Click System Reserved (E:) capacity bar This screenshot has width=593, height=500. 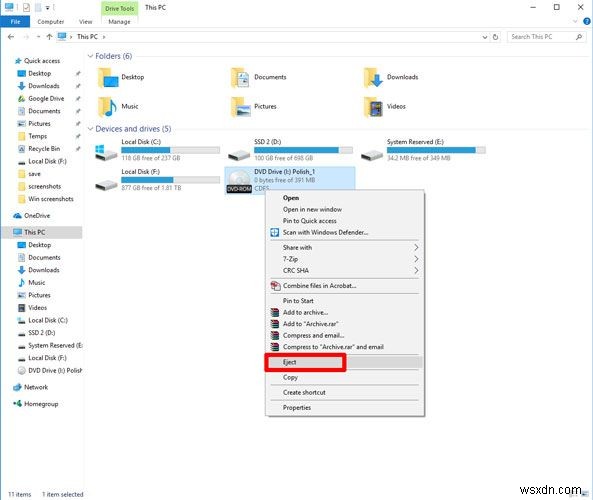pos(436,150)
